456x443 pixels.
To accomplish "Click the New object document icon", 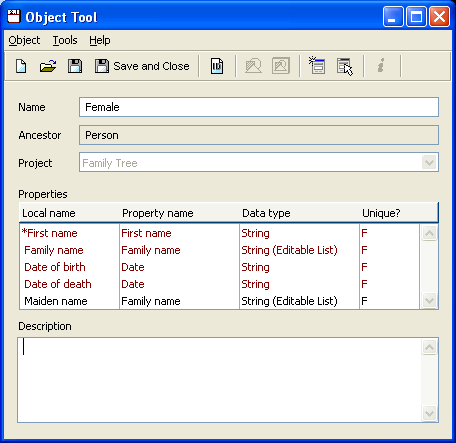I will click(21, 66).
